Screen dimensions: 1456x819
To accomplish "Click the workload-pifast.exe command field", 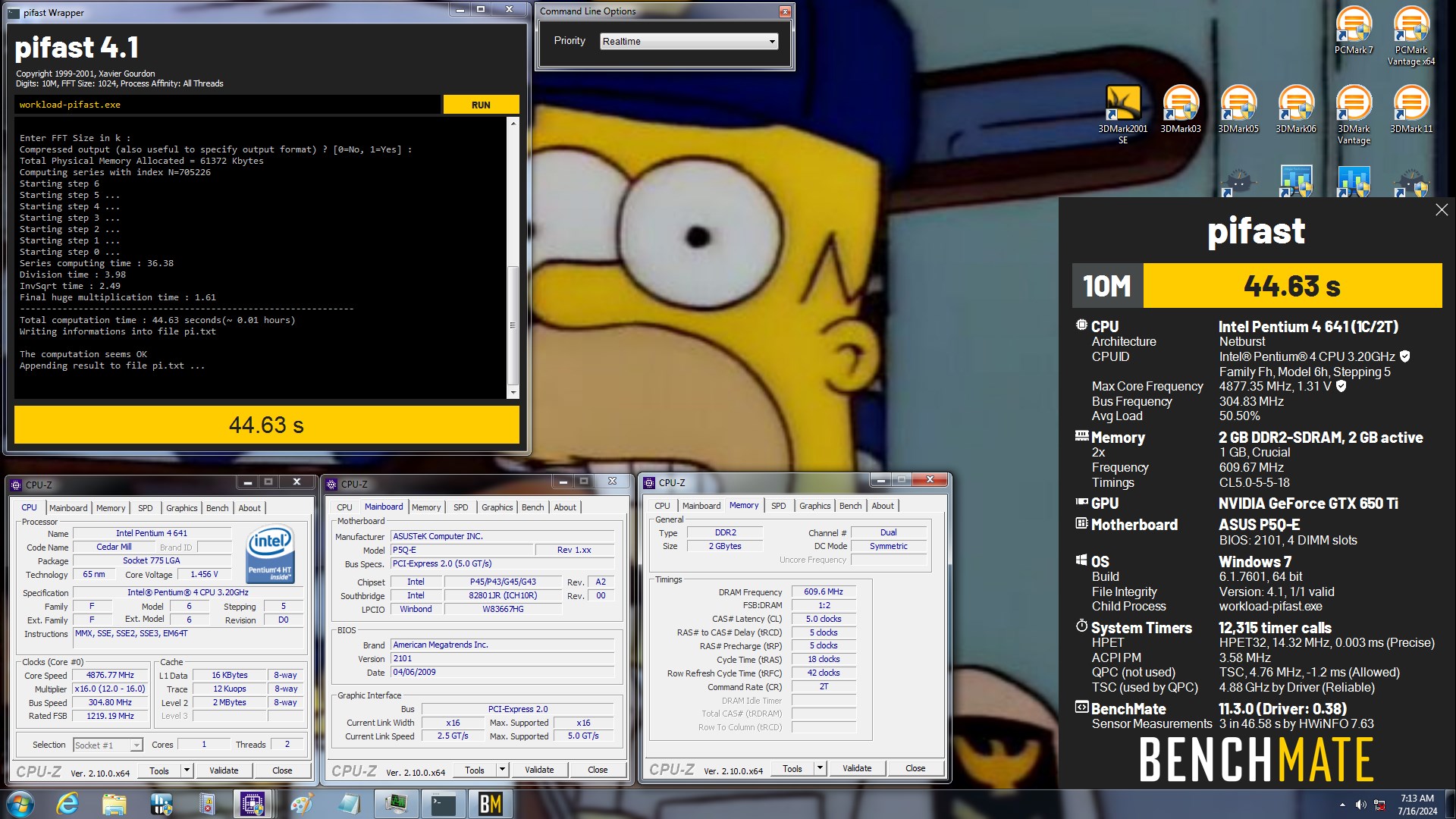I will click(227, 105).
